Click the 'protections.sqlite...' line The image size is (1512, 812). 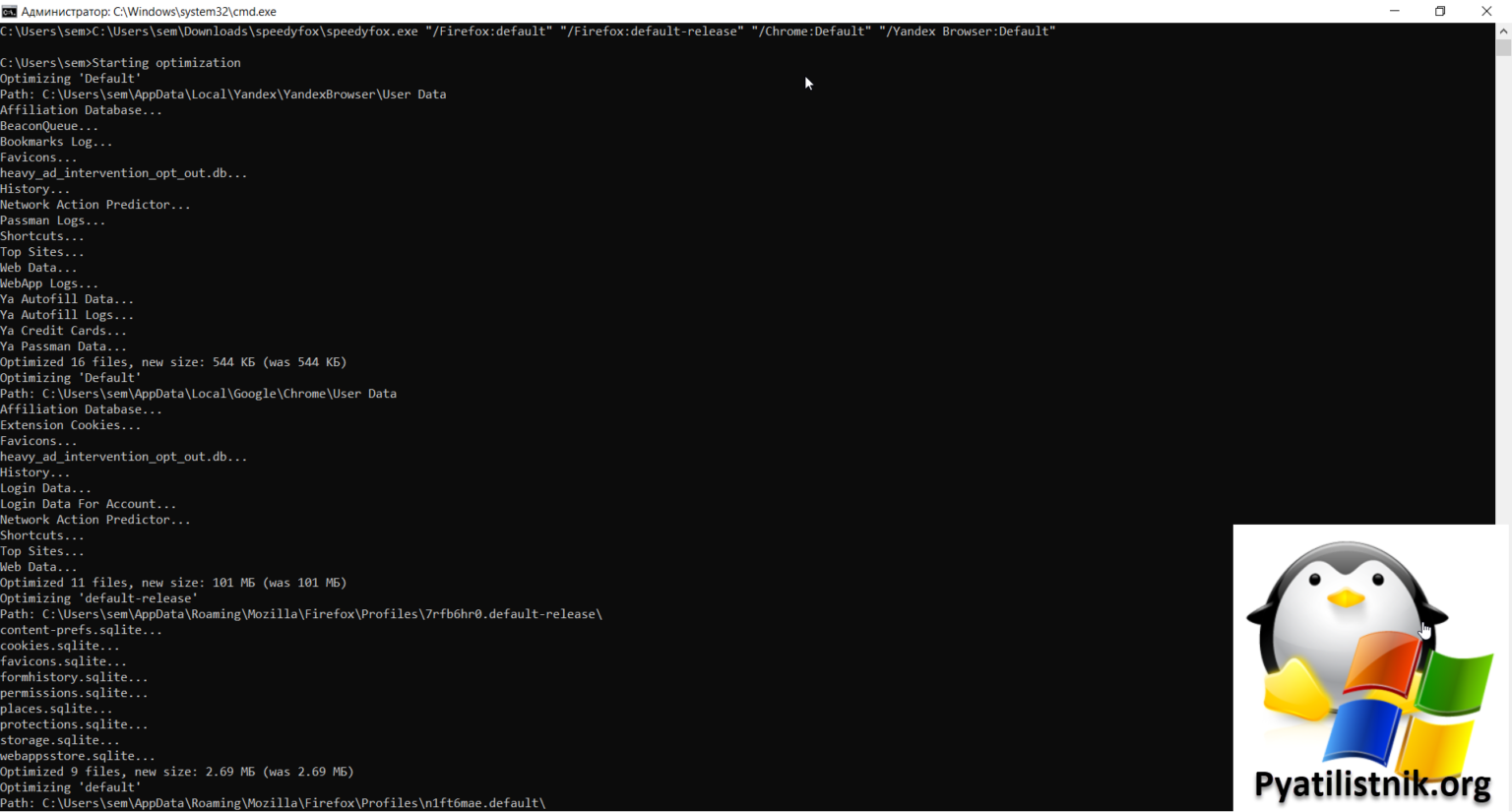click(x=74, y=724)
